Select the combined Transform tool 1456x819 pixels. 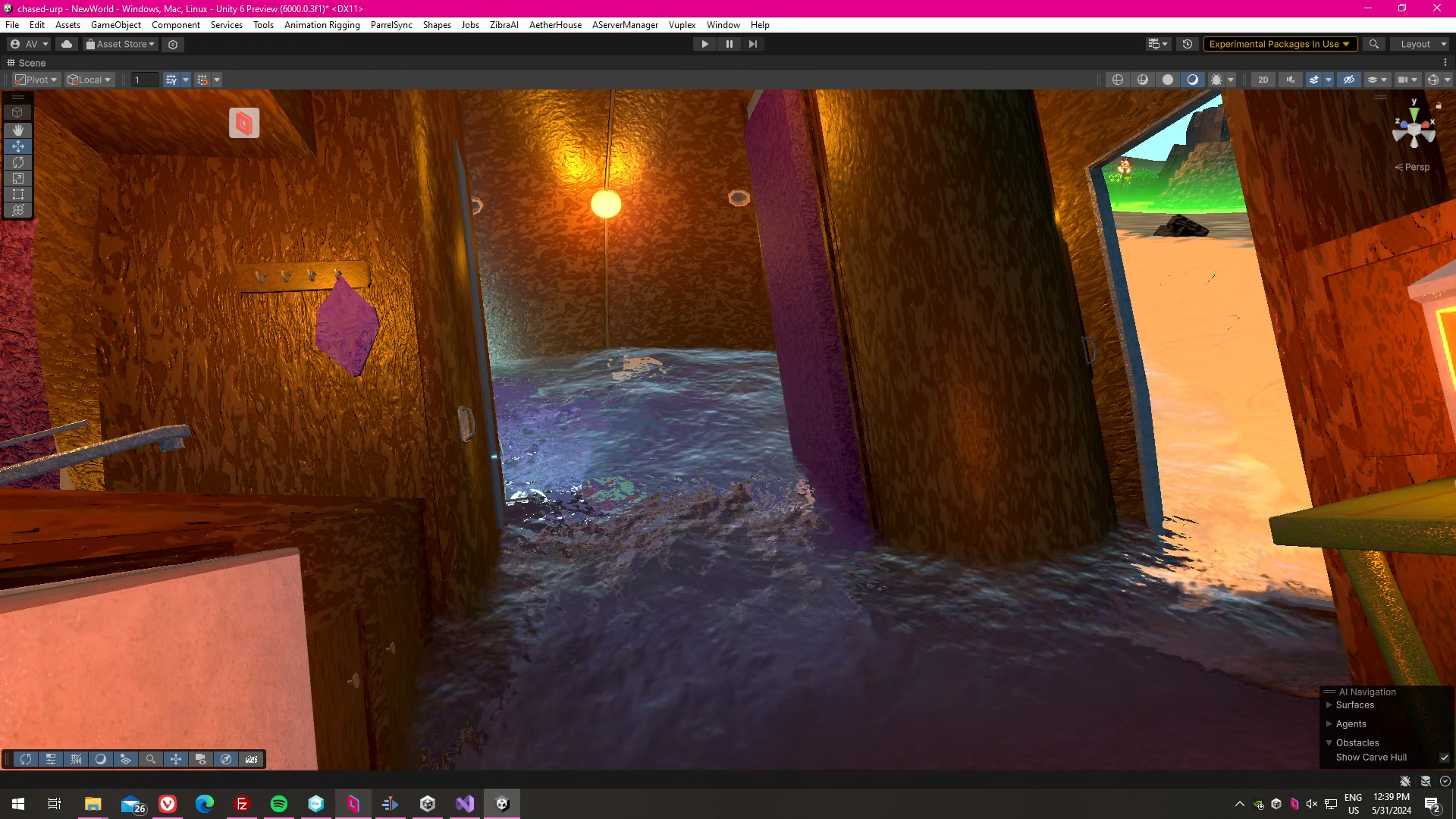tap(18, 210)
